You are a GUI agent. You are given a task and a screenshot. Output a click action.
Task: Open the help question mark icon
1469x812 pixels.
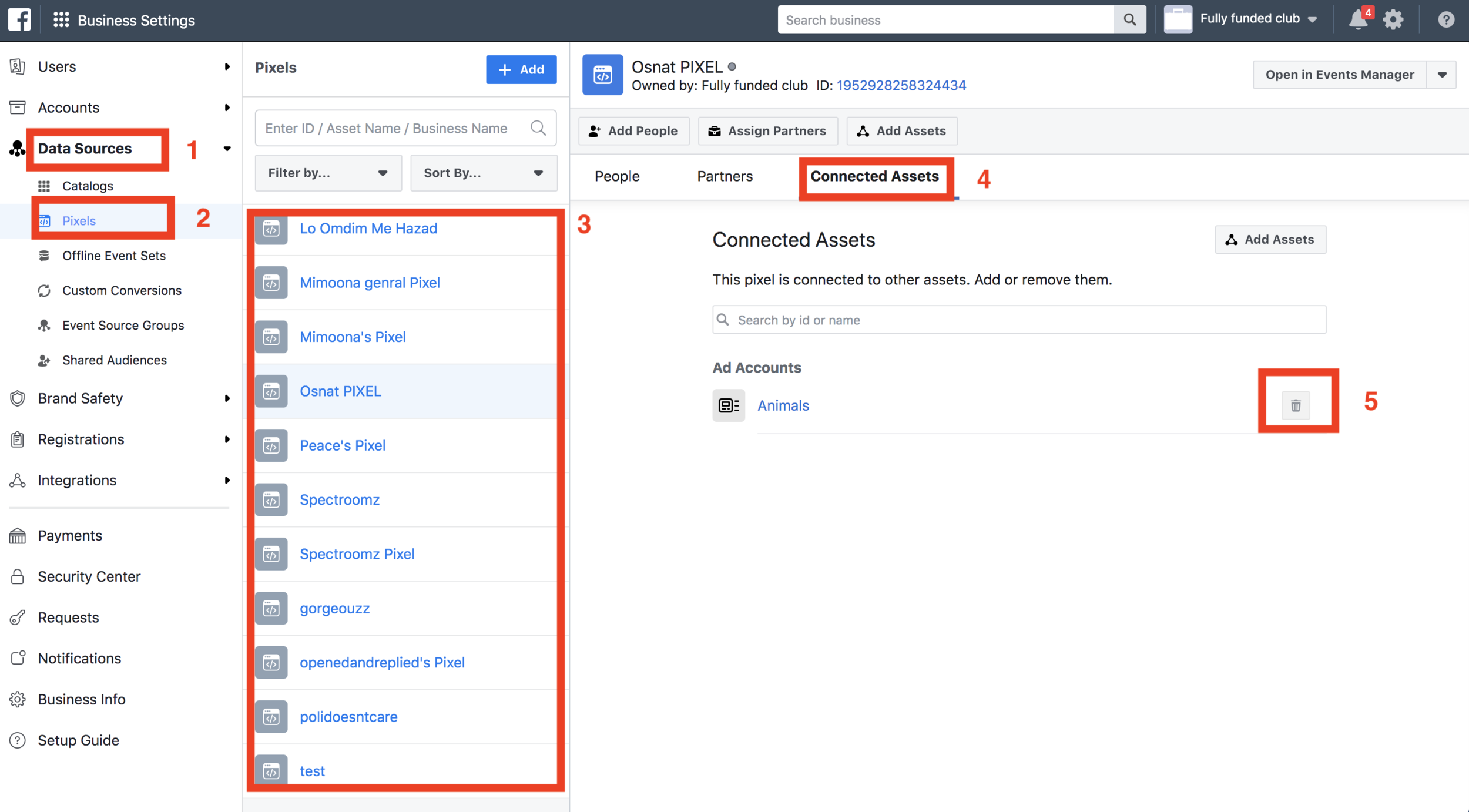[1445, 20]
